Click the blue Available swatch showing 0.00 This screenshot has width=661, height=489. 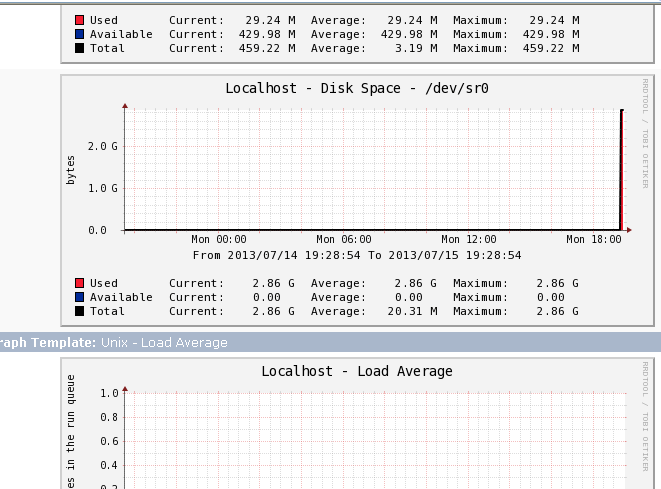point(79,297)
